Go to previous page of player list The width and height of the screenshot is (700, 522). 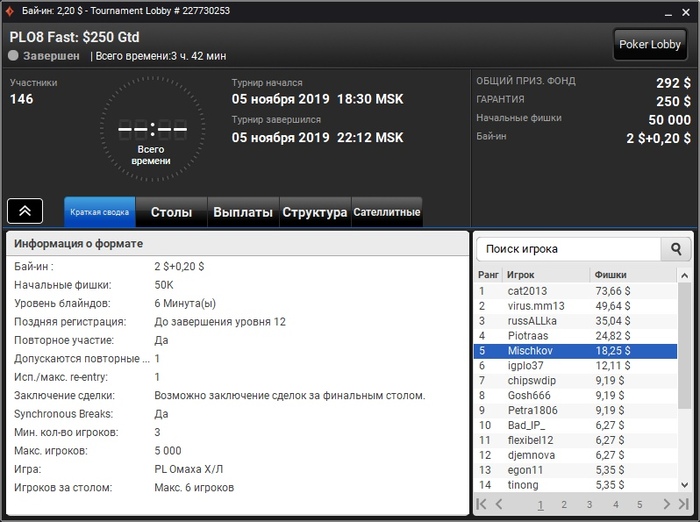point(499,504)
